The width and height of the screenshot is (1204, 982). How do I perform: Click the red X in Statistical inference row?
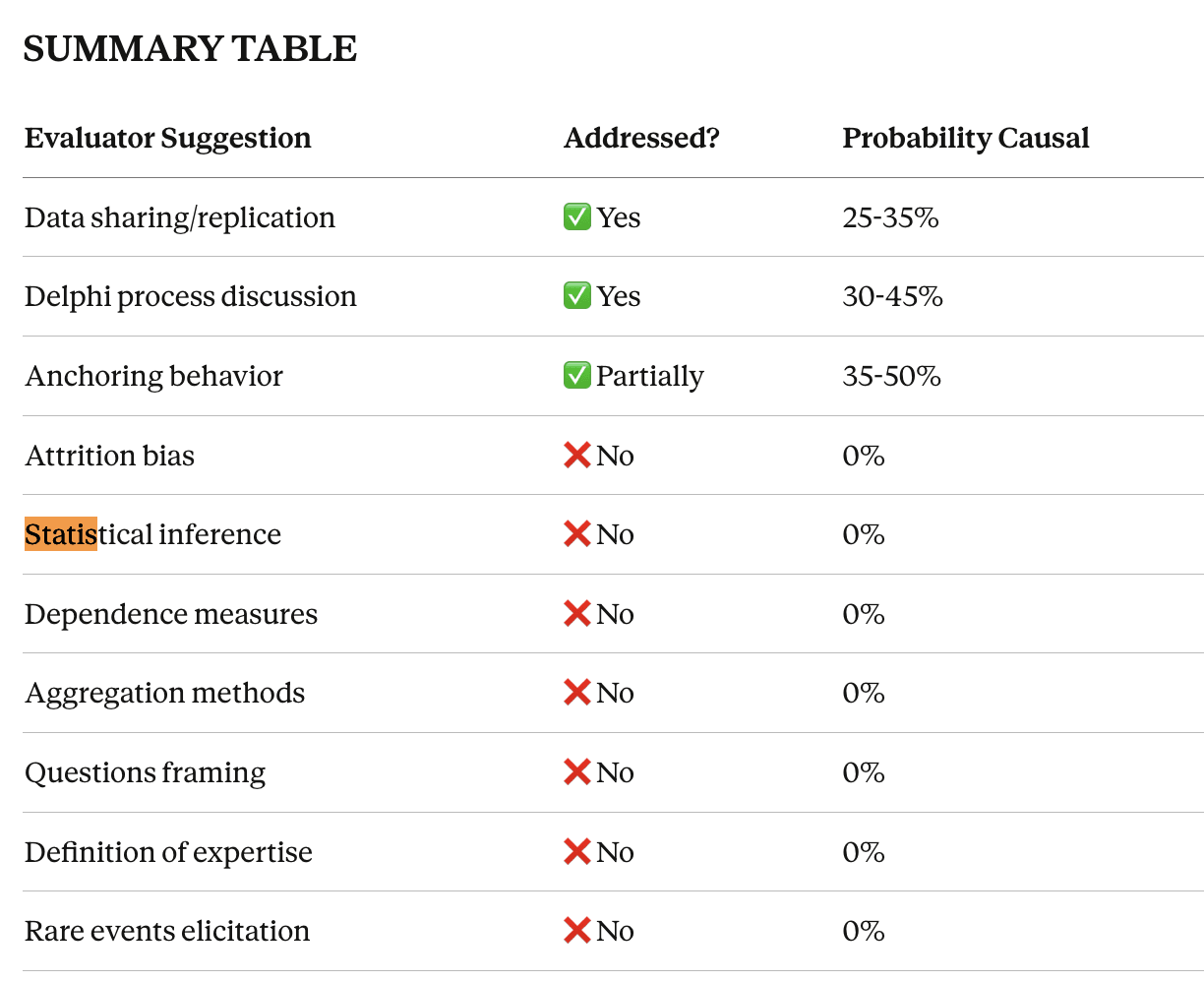(576, 533)
